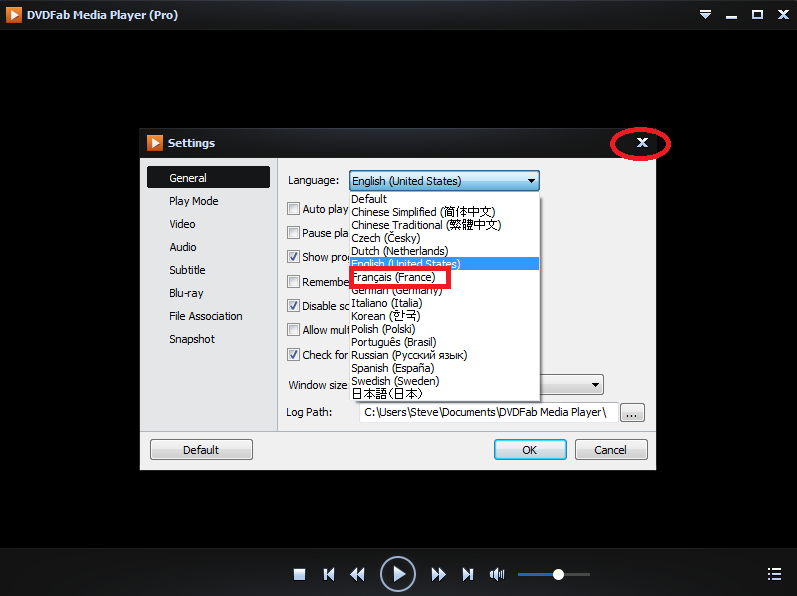Toggle the Remember checkbox
Screen dimensions: 797x596
293,281
